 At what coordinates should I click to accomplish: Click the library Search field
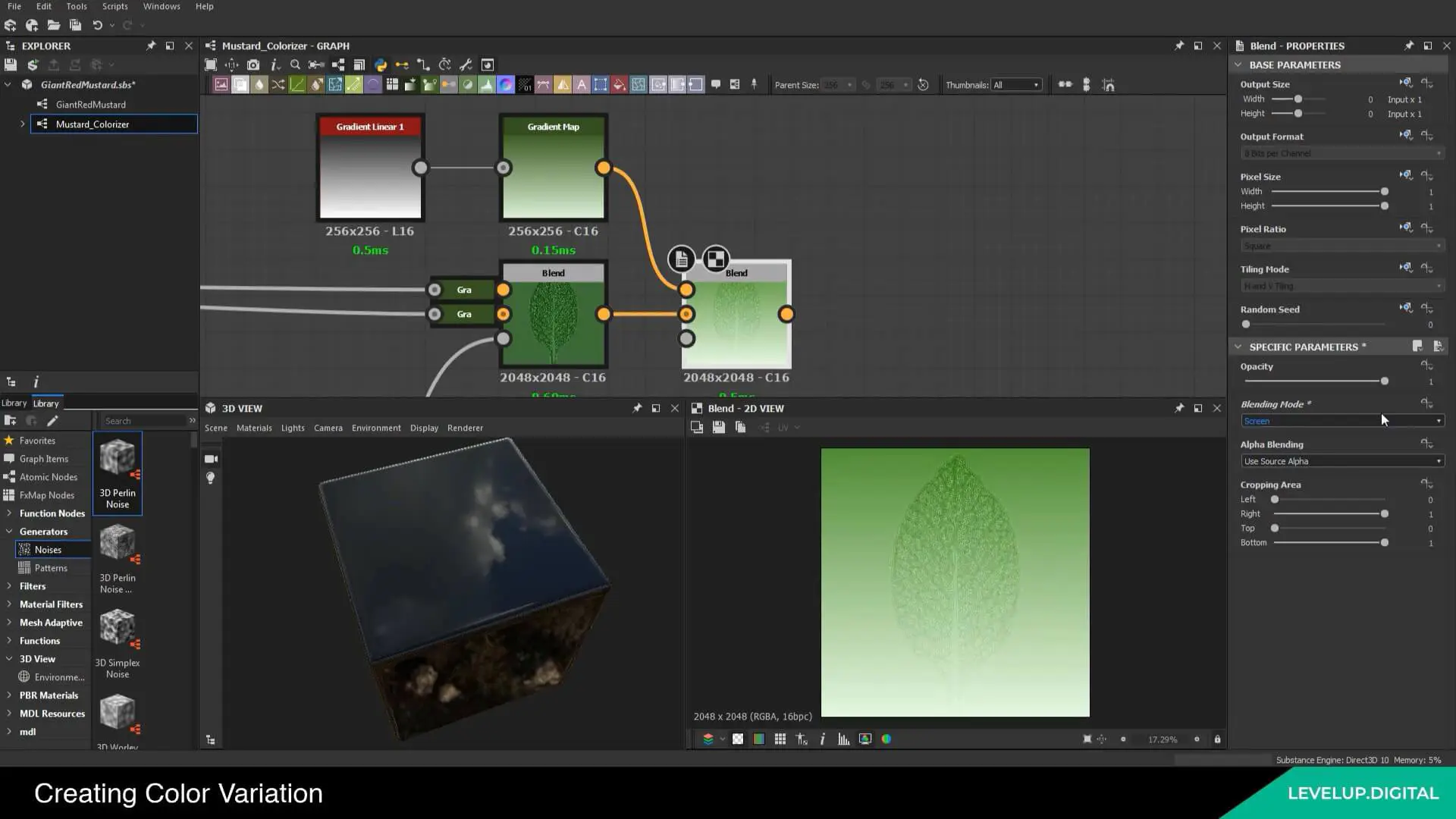144,421
